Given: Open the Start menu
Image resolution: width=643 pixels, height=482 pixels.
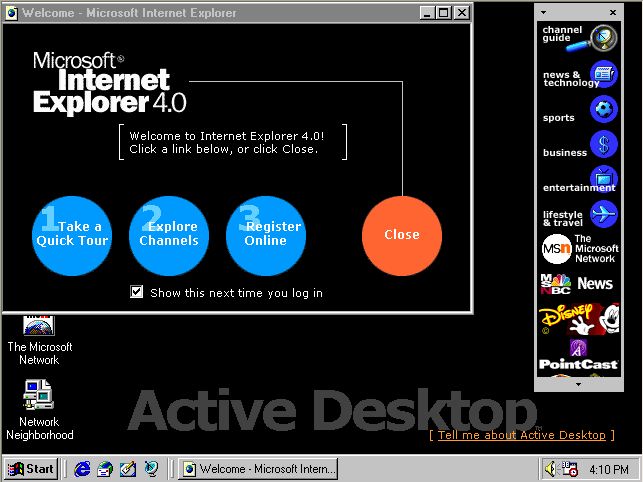Looking at the screenshot, I should tap(31, 468).
